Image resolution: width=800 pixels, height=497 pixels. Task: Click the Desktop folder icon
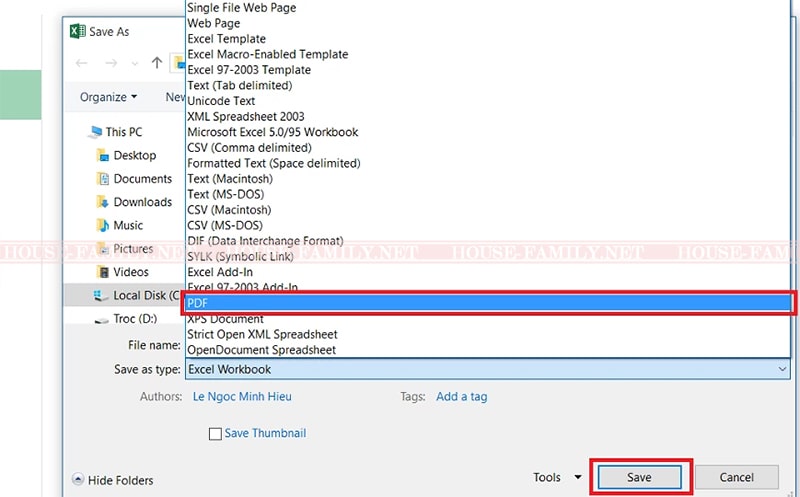pos(103,155)
